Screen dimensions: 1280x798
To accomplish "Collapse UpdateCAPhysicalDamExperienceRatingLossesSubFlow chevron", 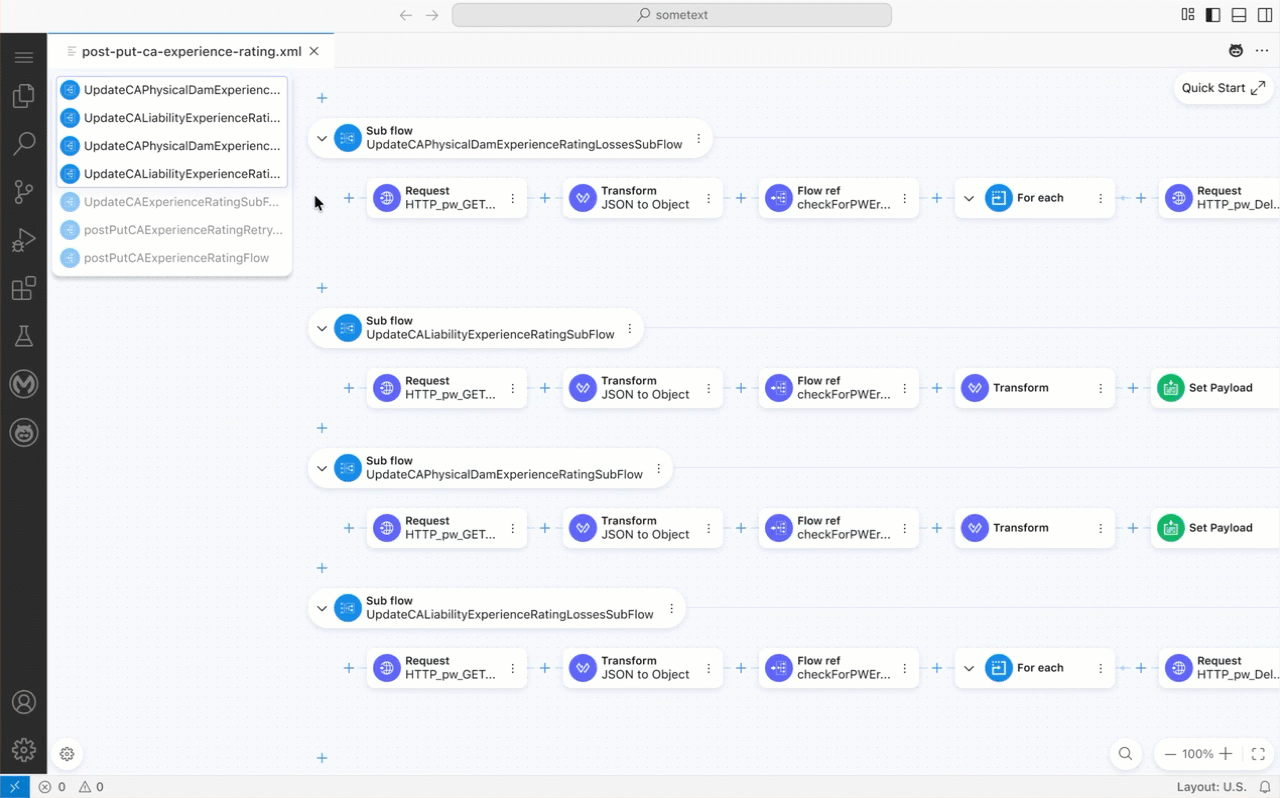I will (x=322, y=139).
